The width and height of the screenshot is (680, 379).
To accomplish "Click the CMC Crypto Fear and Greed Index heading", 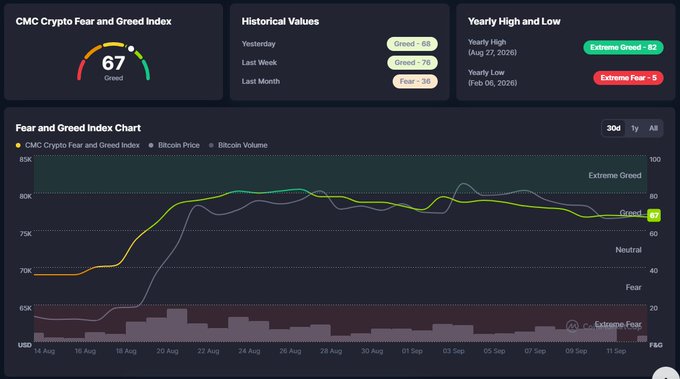I will [x=93, y=21].
